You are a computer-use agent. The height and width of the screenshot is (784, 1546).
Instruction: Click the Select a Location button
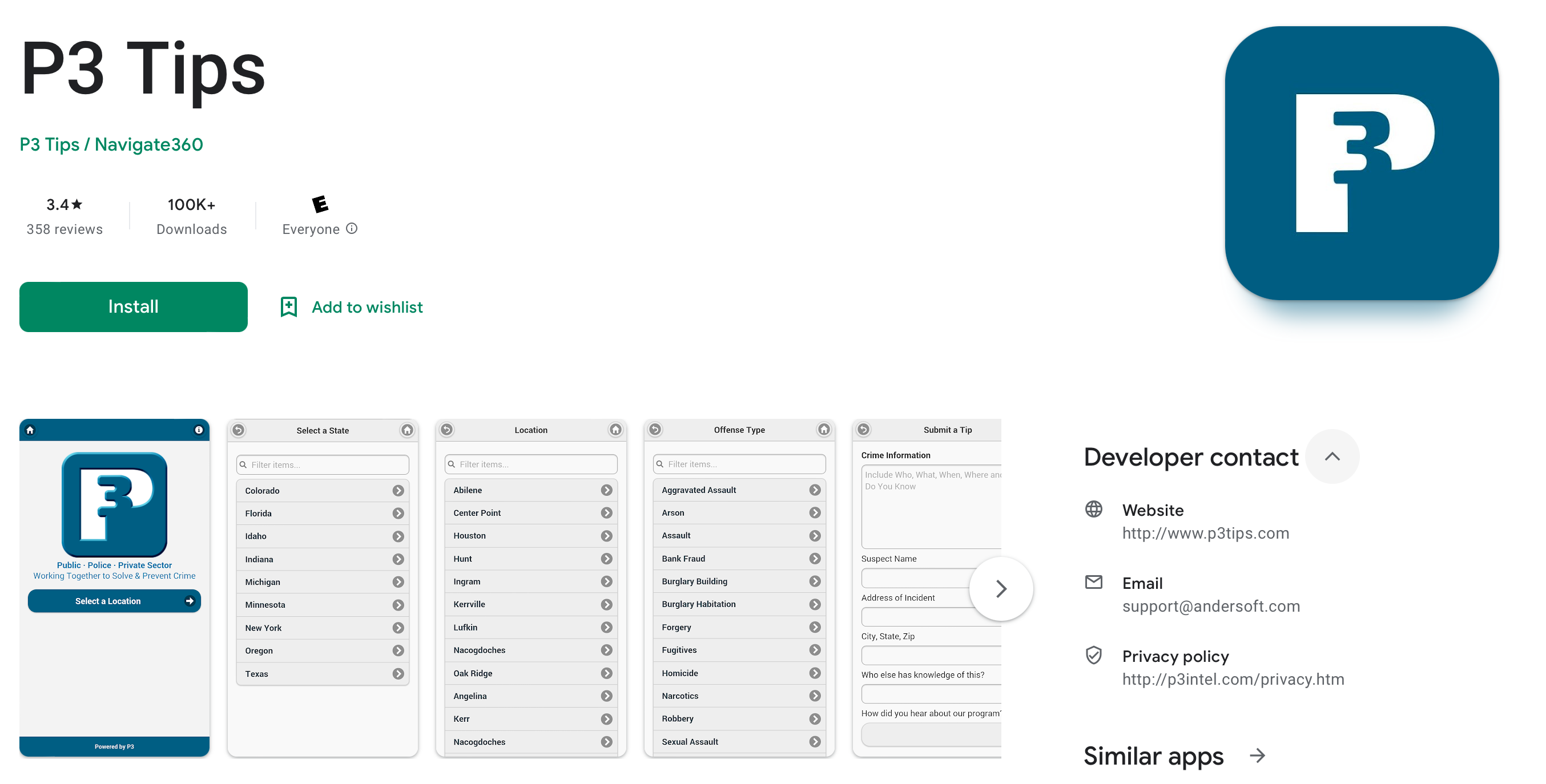[x=114, y=601]
